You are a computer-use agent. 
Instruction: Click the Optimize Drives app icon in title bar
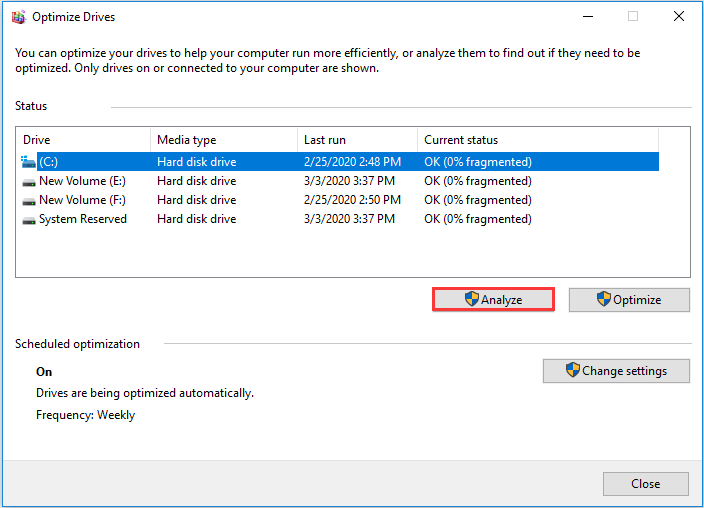pyautogui.click(x=19, y=17)
